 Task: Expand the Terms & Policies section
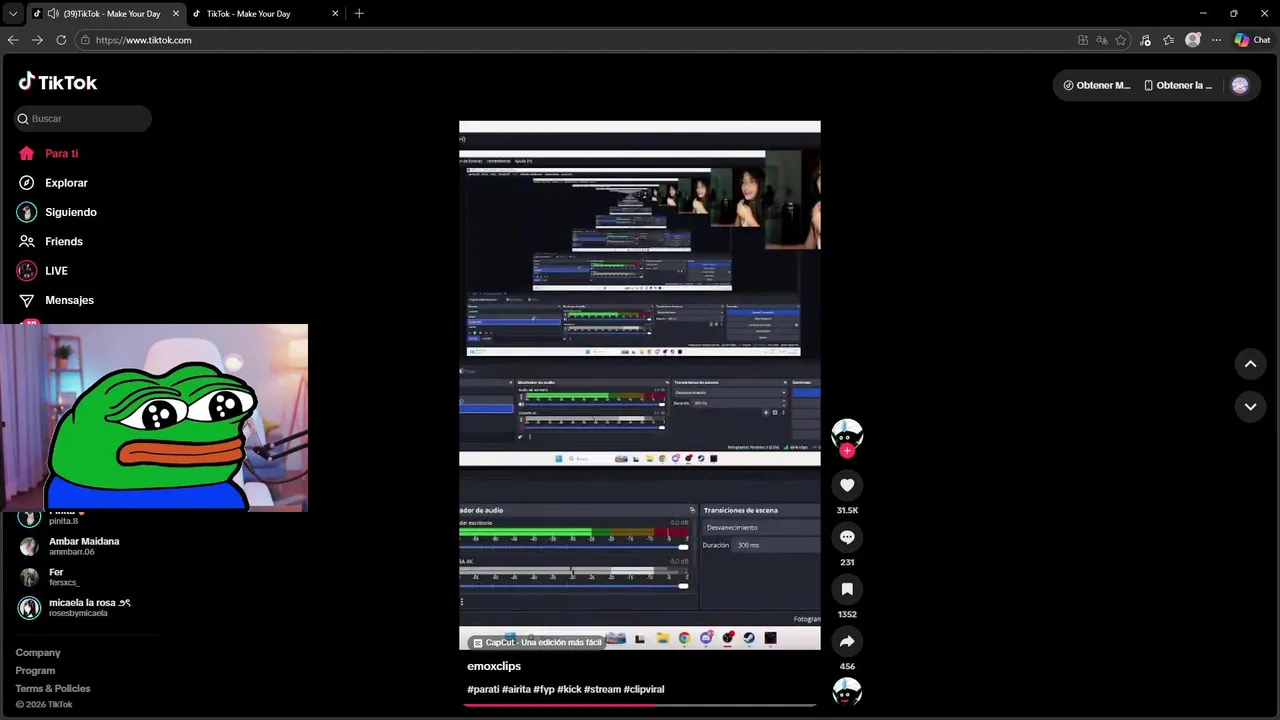point(53,688)
